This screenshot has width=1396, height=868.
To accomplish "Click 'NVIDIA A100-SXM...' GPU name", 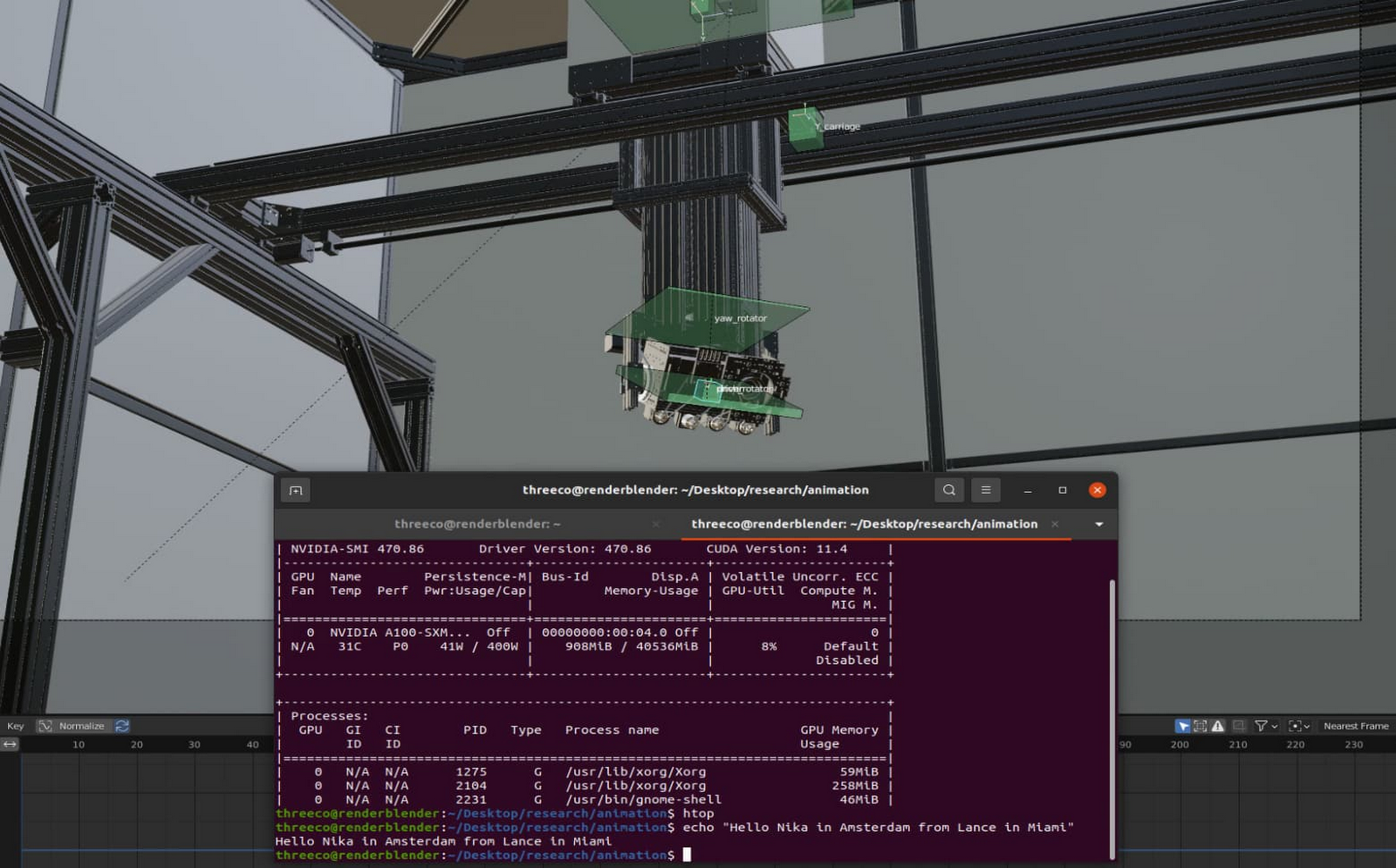I will [401, 632].
